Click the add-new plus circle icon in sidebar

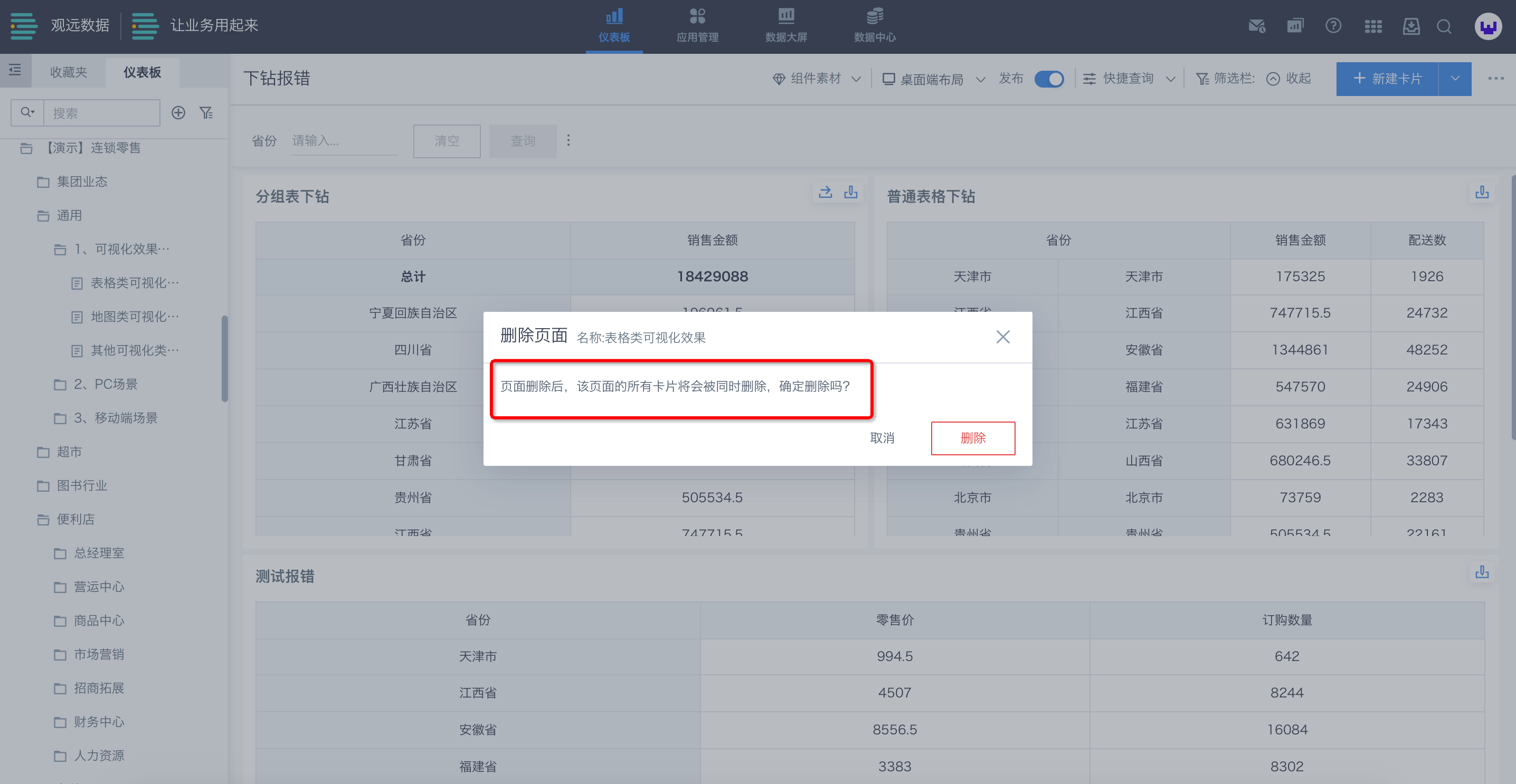click(x=178, y=112)
